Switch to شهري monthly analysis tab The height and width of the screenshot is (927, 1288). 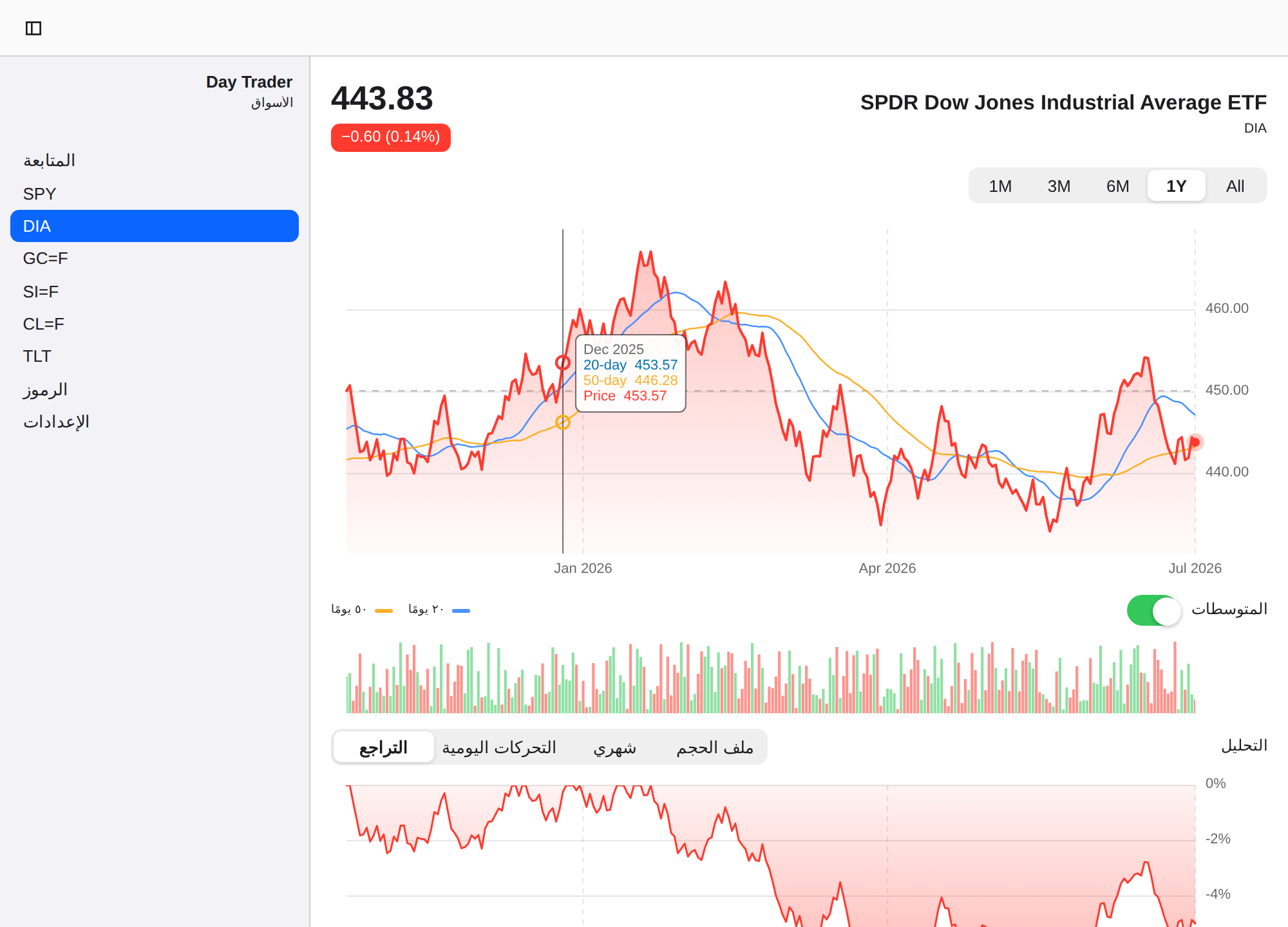(x=614, y=747)
